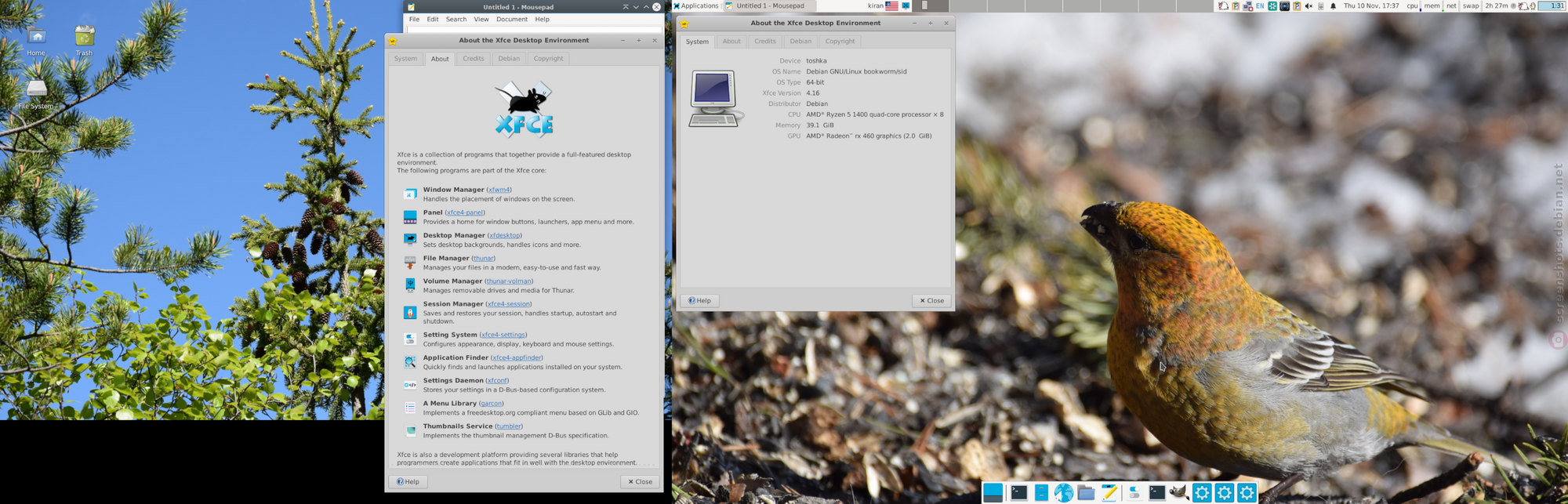Viewport: 1568px width, 504px height.
Task: Click the Session Manager icon in the About list
Action: (x=410, y=312)
